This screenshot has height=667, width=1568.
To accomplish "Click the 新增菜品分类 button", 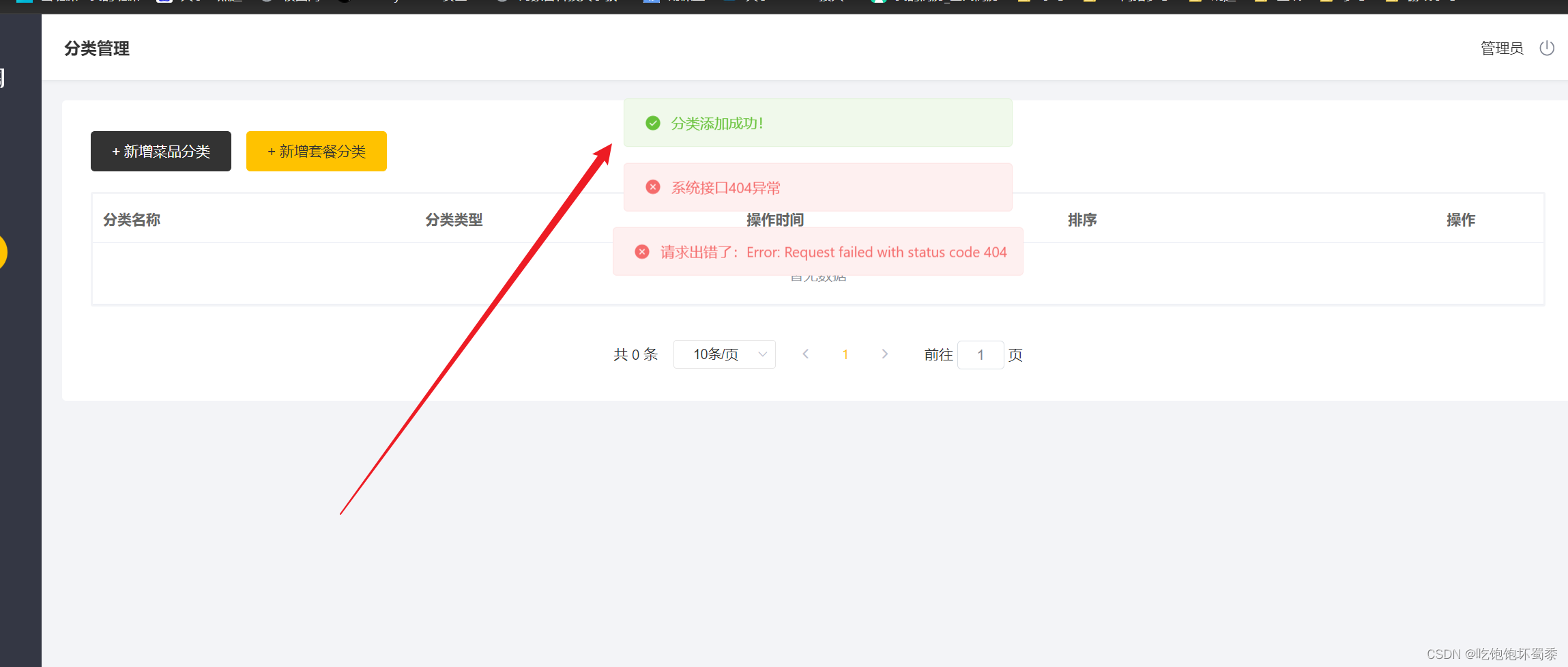I will click(x=160, y=151).
